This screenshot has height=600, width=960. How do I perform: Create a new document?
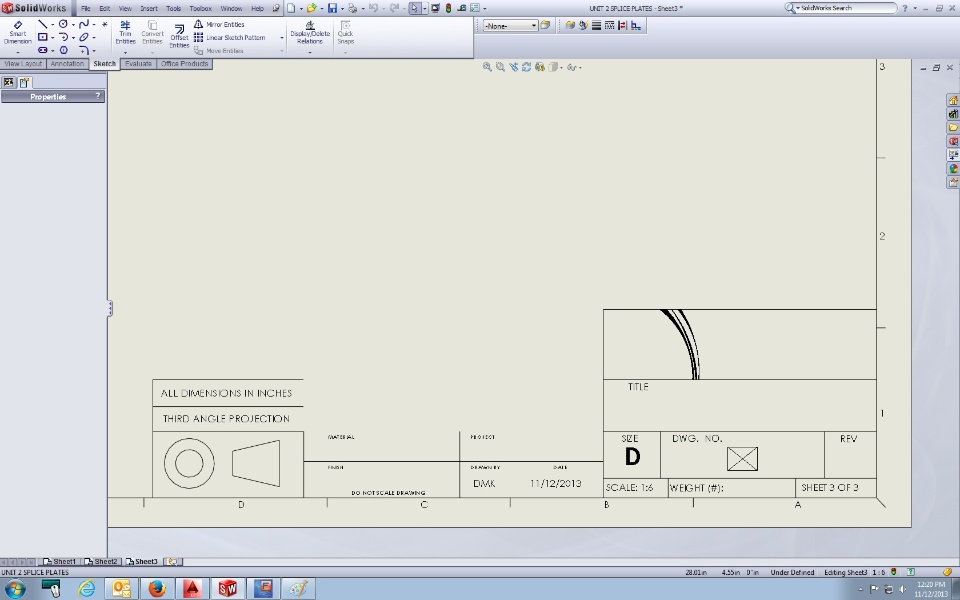click(x=291, y=8)
